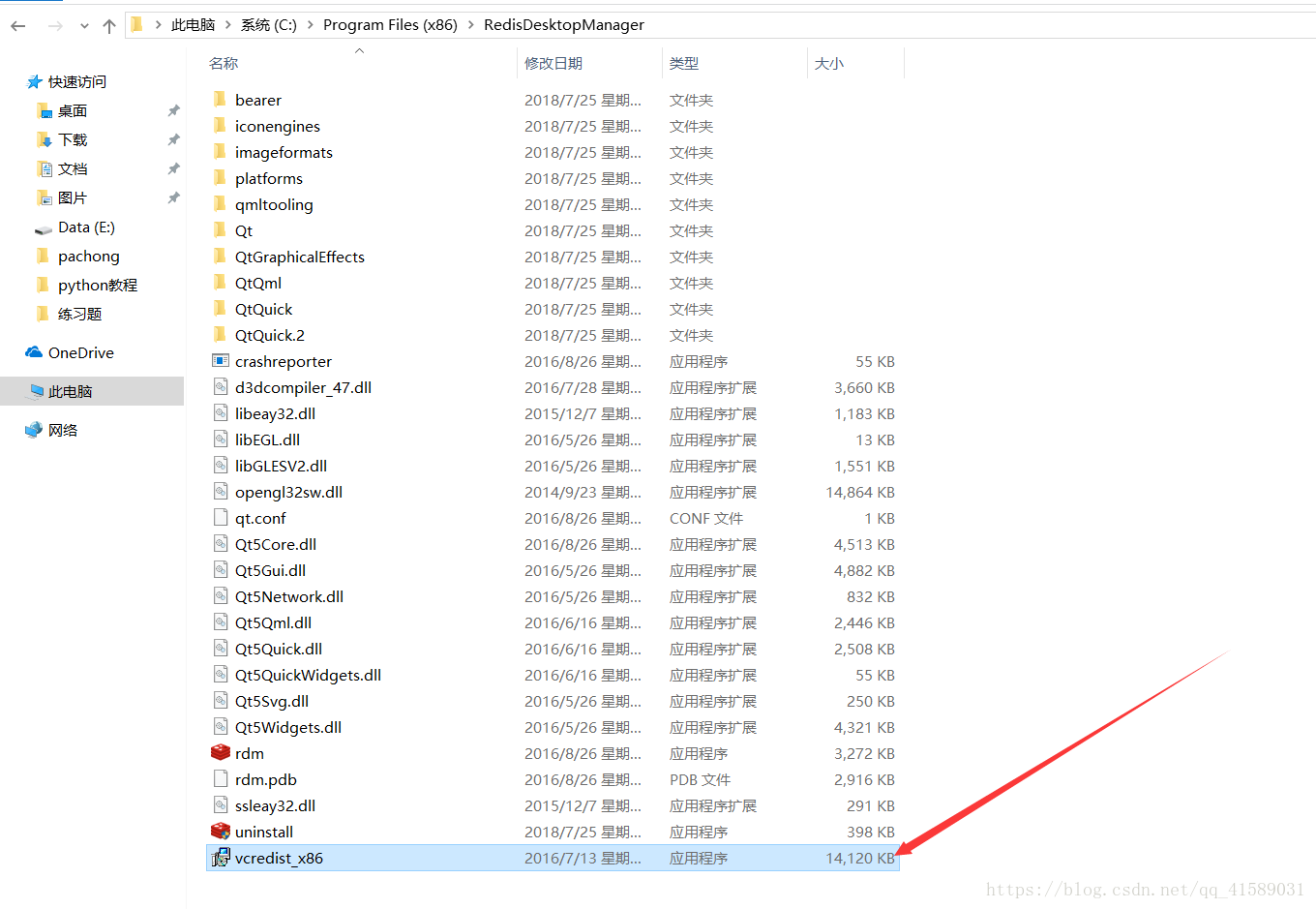Open 文档 in quick access sidebar
The image size is (1316, 909).
pos(73,168)
